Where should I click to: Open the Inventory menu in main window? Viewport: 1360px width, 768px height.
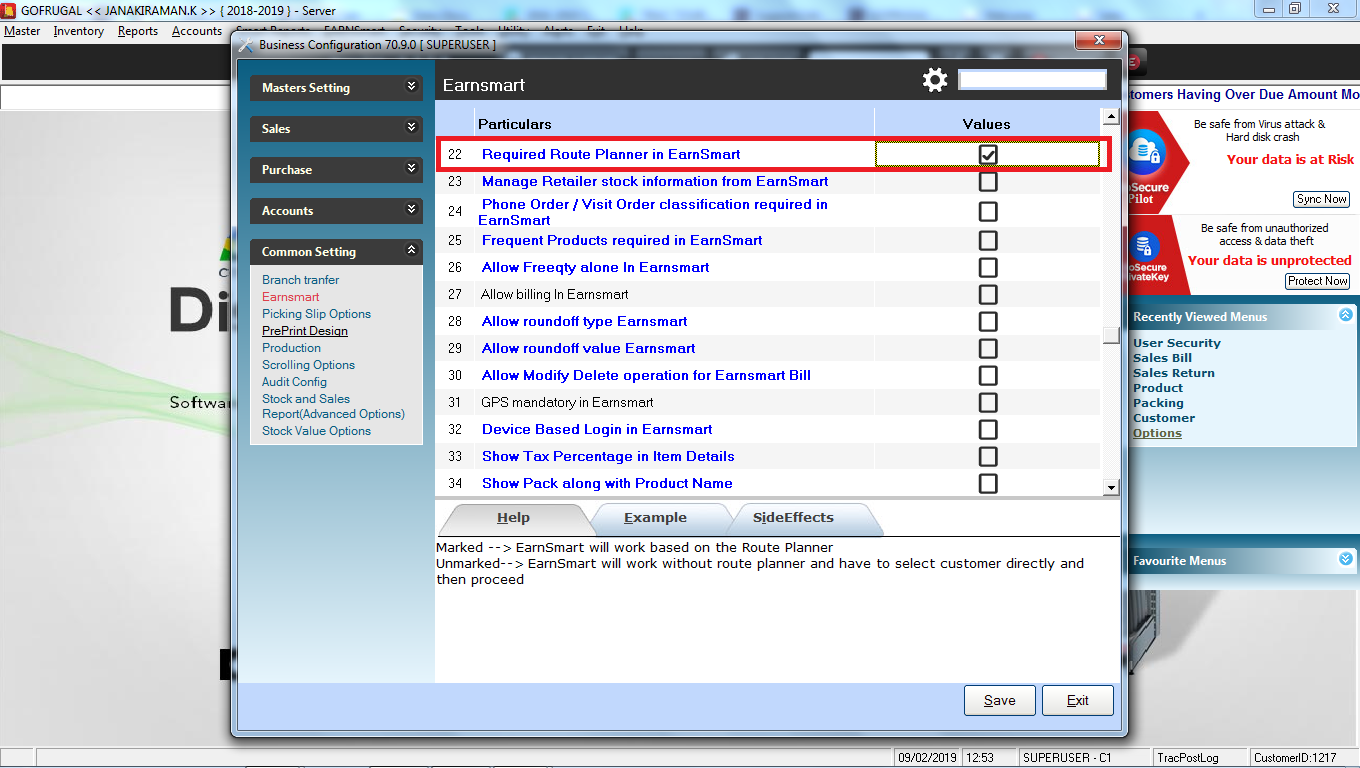point(79,31)
